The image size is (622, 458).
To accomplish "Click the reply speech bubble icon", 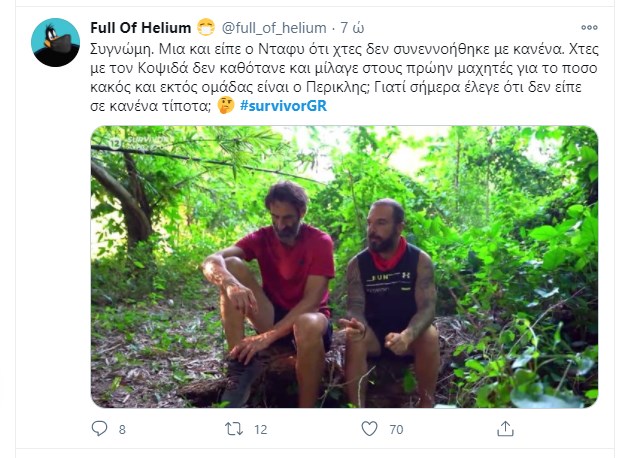I will pyautogui.click(x=98, y=429).
